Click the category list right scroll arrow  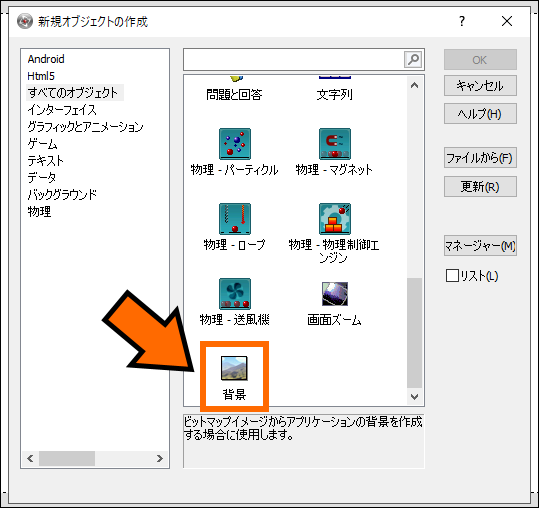[x=160, y=459]
